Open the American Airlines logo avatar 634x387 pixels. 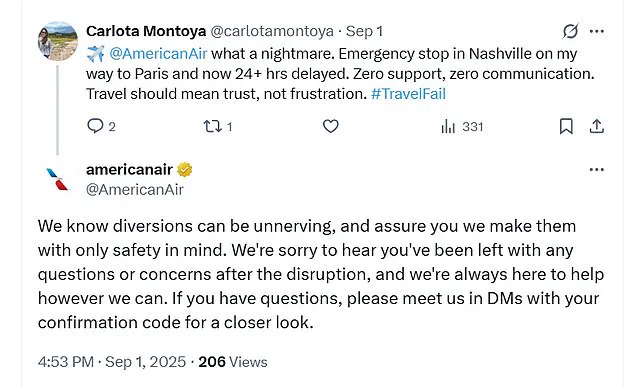[x=57, y=179]
